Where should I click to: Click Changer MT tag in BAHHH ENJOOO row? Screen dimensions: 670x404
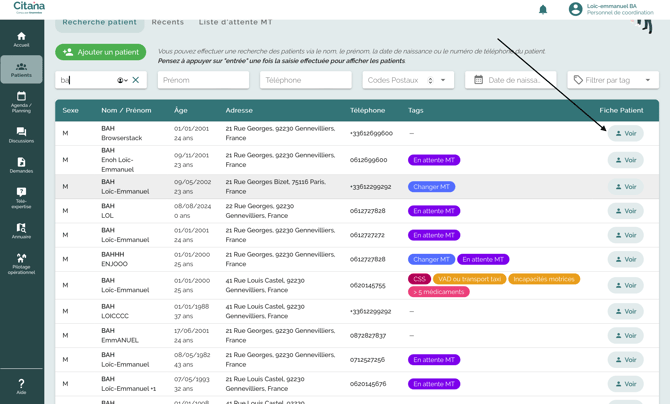tap(431, 260)
